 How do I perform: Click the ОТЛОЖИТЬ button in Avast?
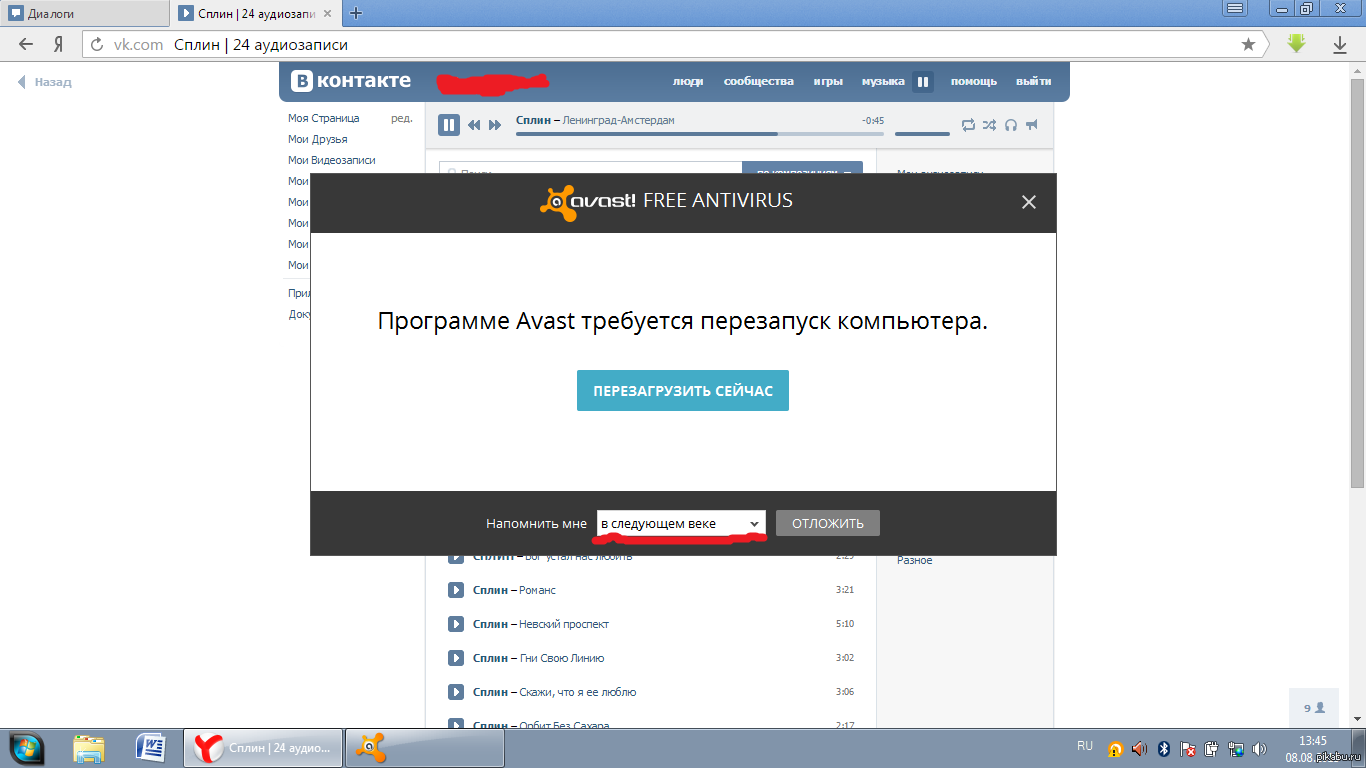click(827, 523)
